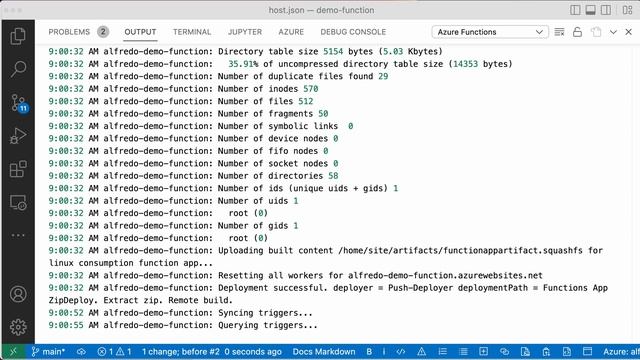Click 'Deployment successful' log line
The image size is (640, 360).
pos(328,294)
